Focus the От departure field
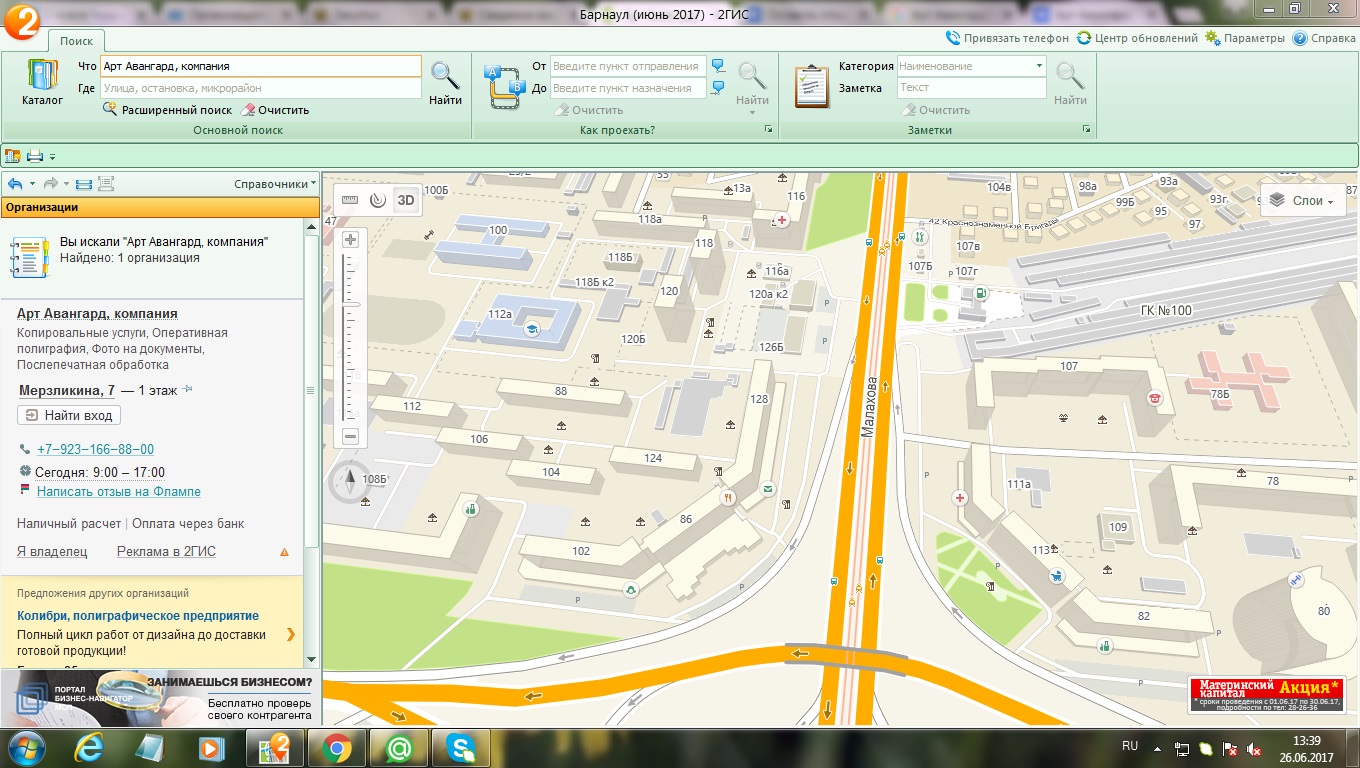 pyautogui.click(x=628, y=66)
